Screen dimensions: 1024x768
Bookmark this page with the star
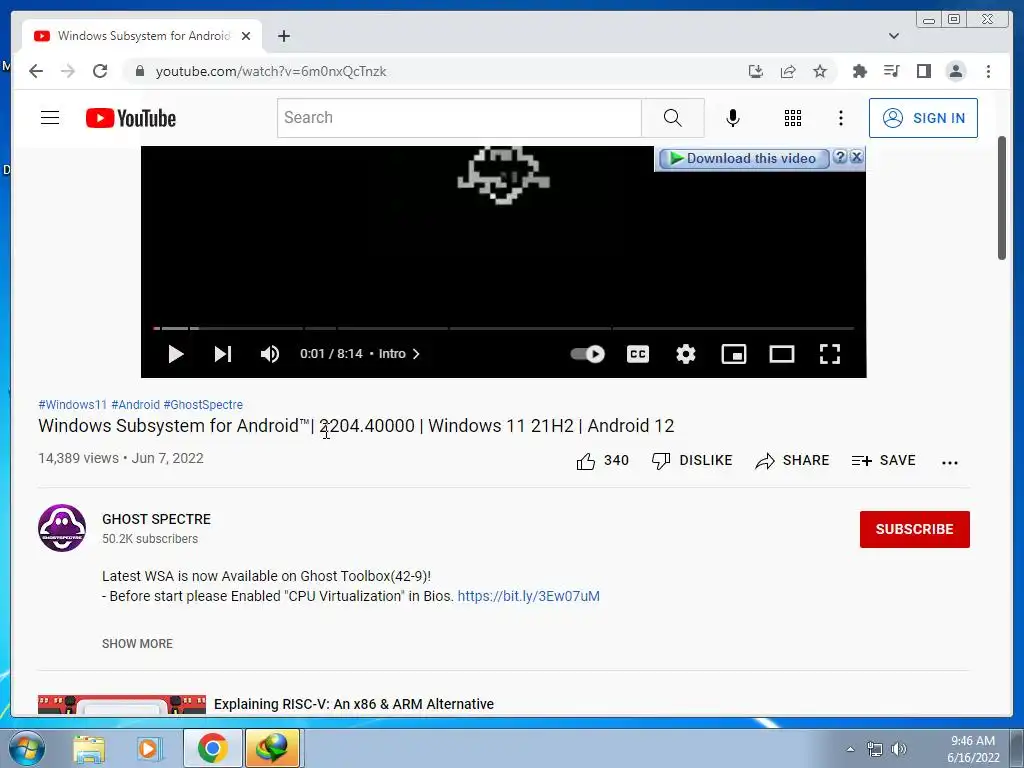820,71
